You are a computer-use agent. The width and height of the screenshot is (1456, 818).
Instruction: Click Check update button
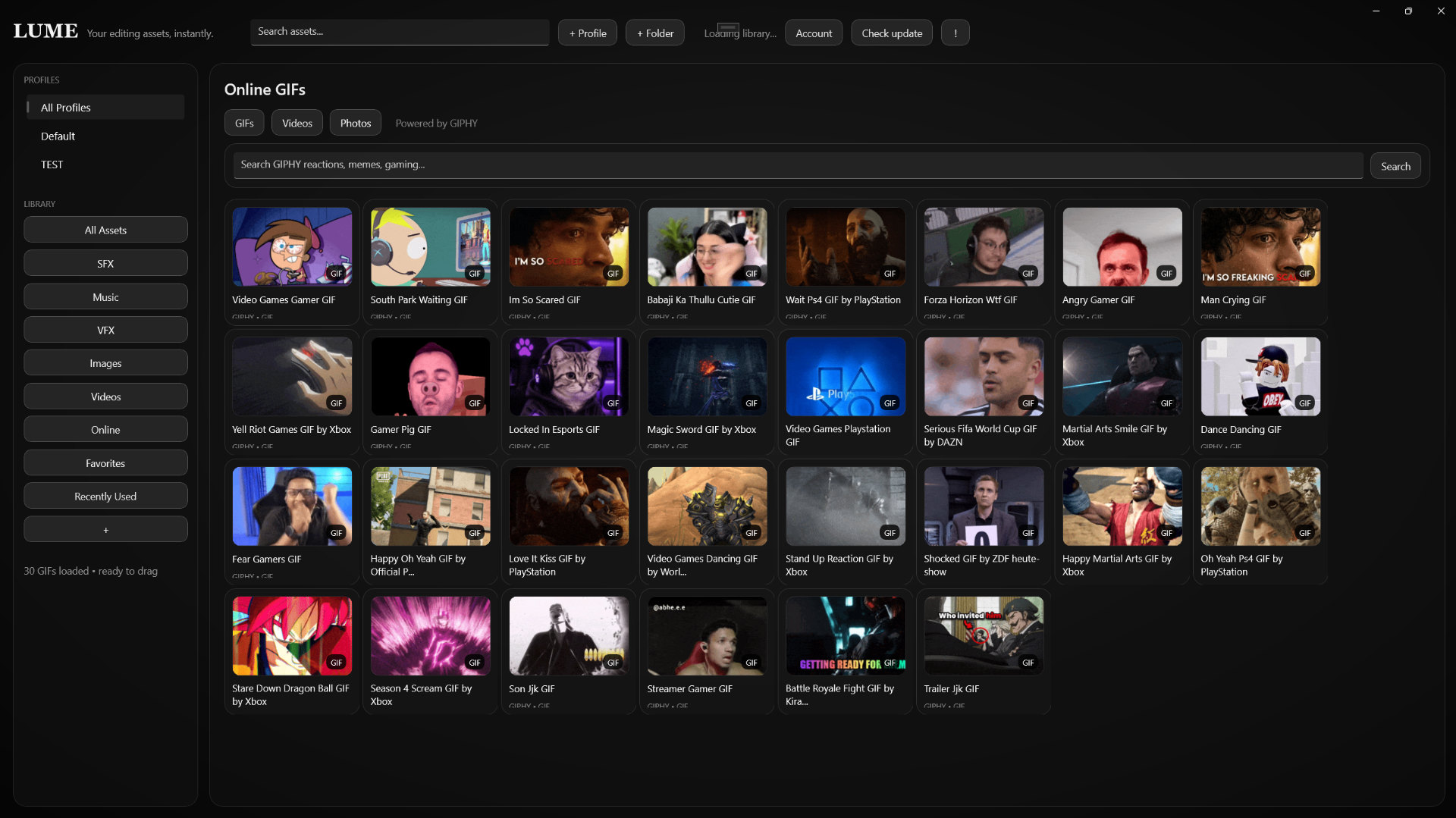click(892, 33)
